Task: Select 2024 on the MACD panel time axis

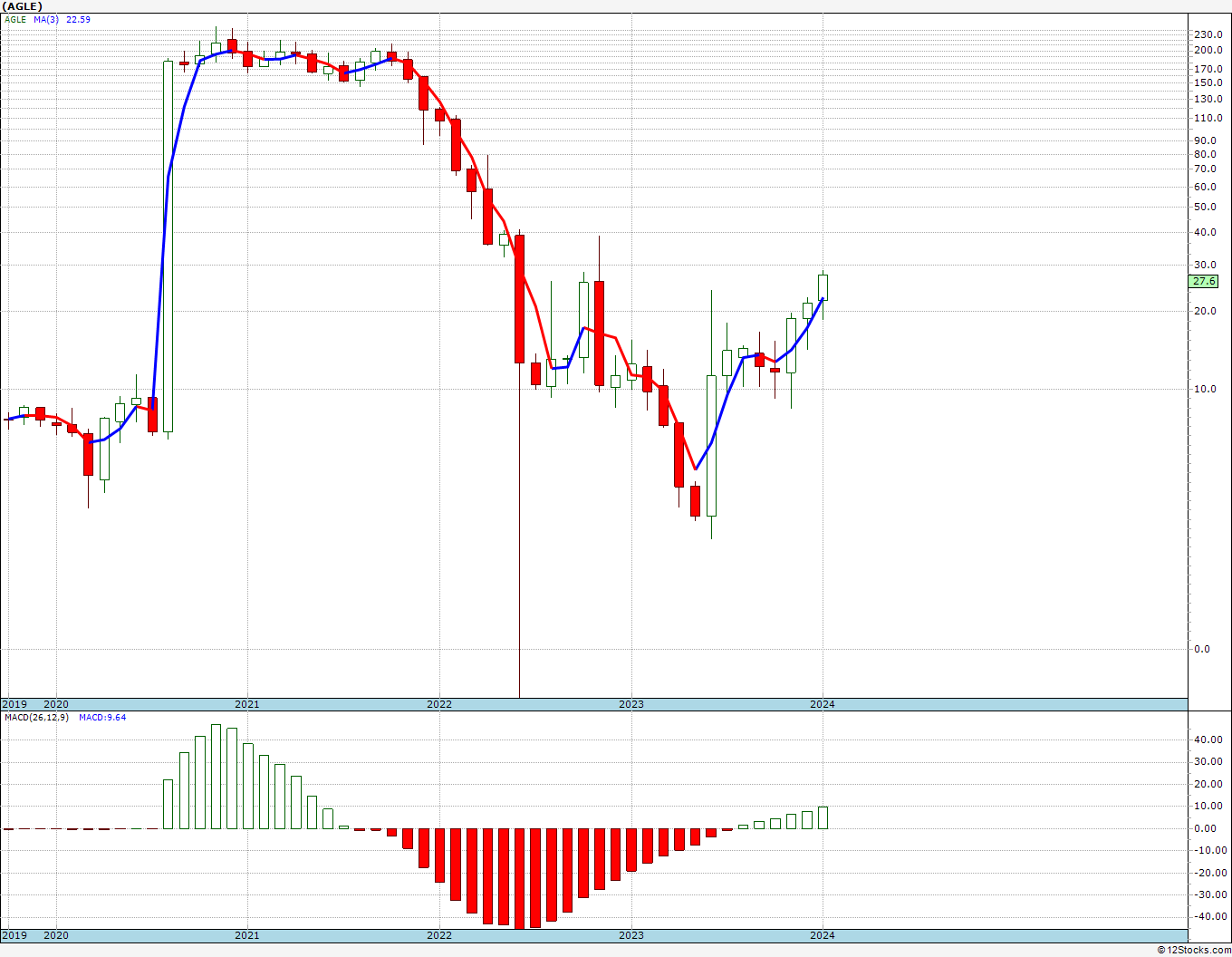Action: (823, 935)
